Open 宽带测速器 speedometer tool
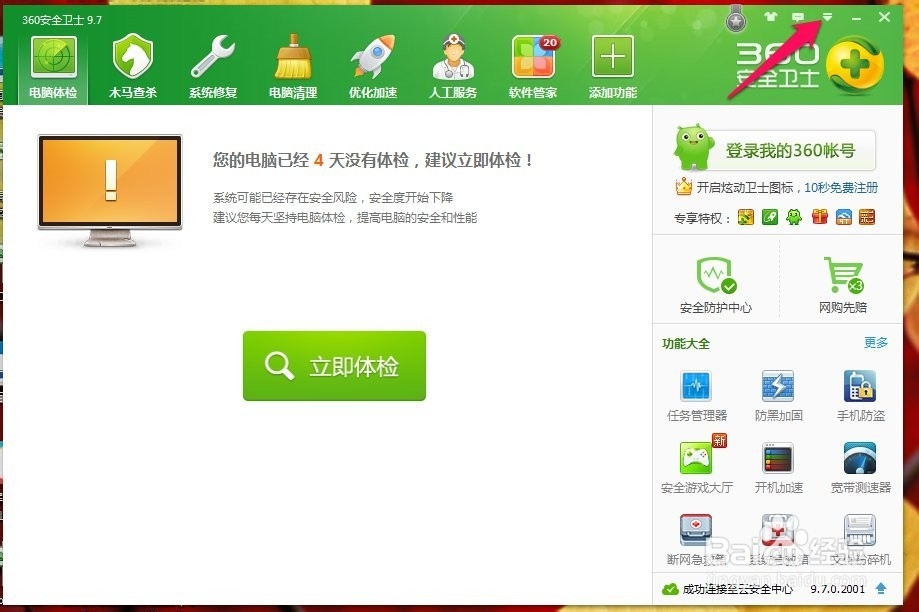 click(x=860, y=467)
